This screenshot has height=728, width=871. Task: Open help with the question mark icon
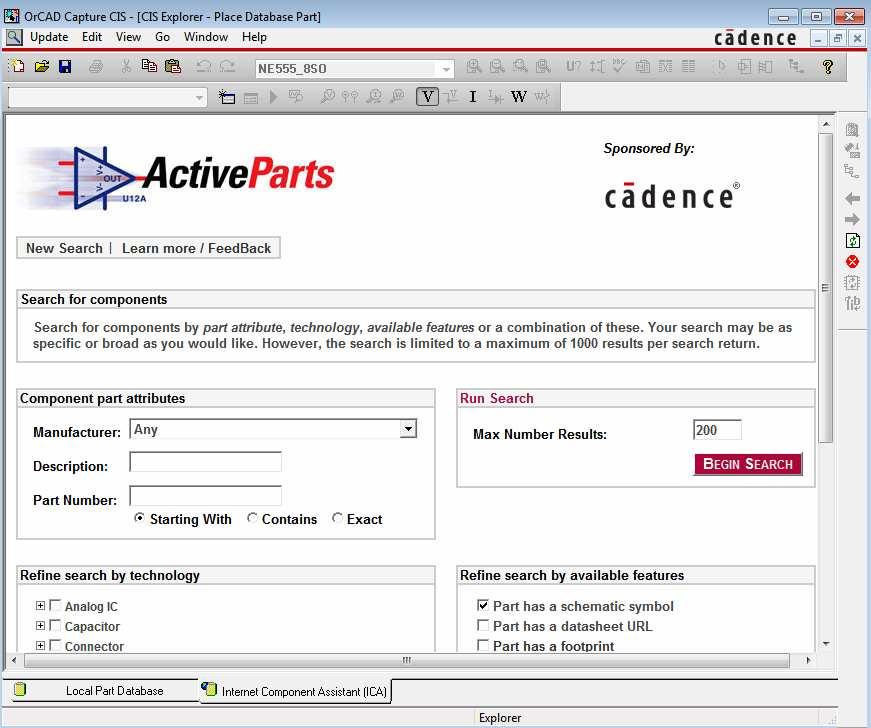[828, 67]
